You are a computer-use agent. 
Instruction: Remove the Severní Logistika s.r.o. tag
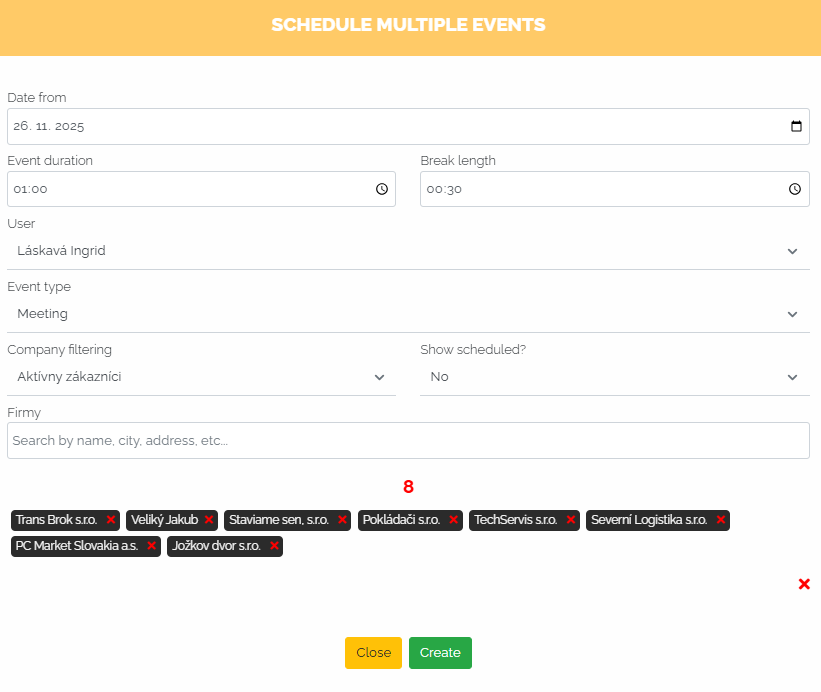click(x=720, y=520)
